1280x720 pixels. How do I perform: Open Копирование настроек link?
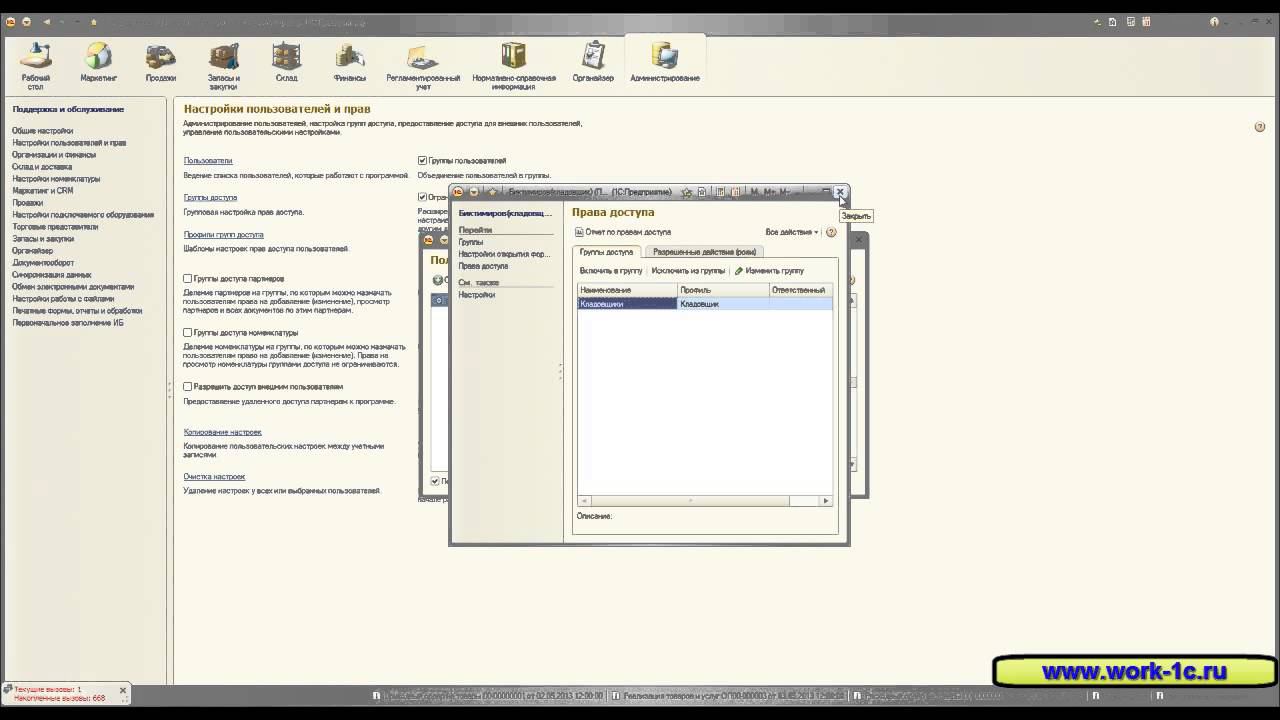click(222, 432)
